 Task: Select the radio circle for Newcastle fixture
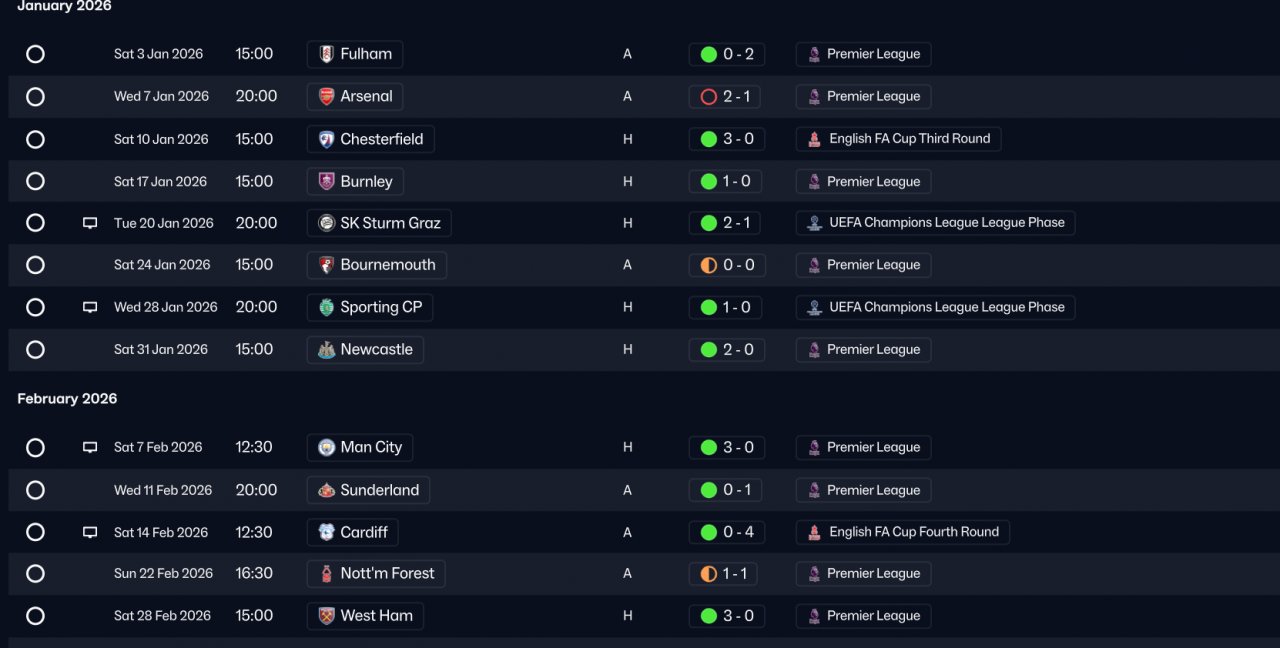pyautogui.click(x=35, y=350)
